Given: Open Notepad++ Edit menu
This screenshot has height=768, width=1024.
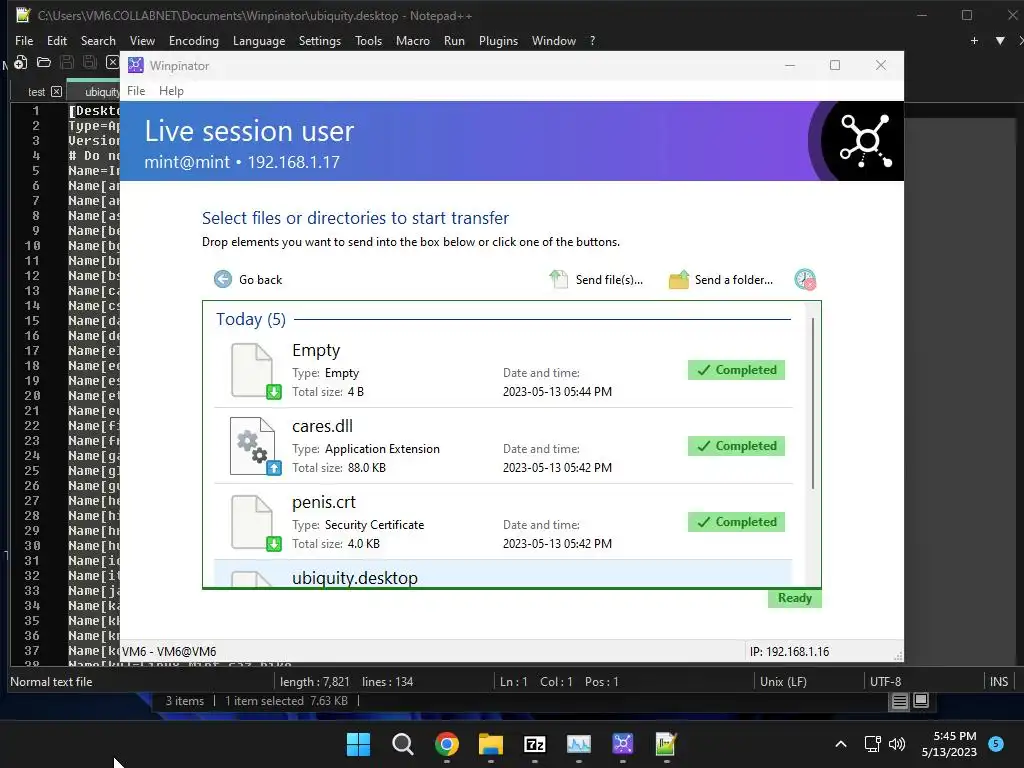Looking at the screenshot, I should tap(57, 40).
